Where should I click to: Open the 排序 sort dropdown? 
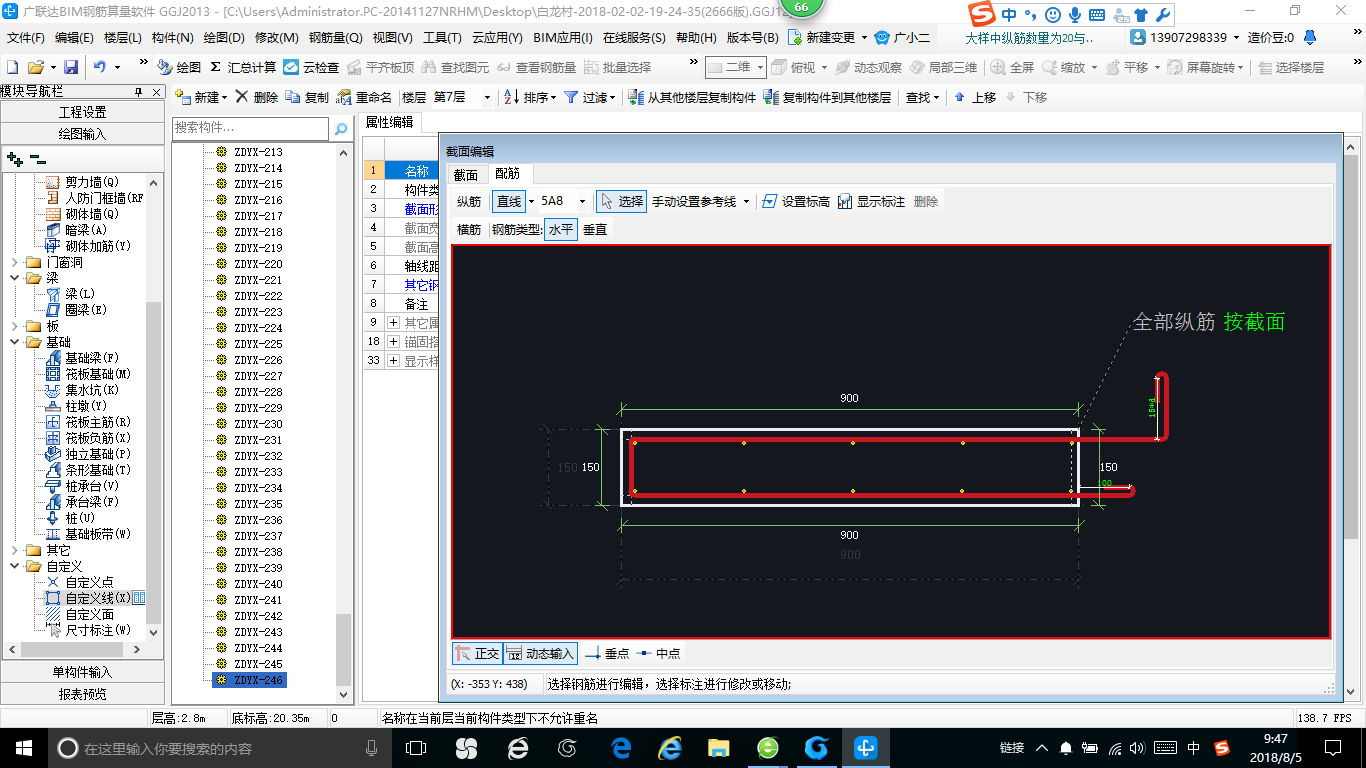pyautogui.click(x=553, y=97)
